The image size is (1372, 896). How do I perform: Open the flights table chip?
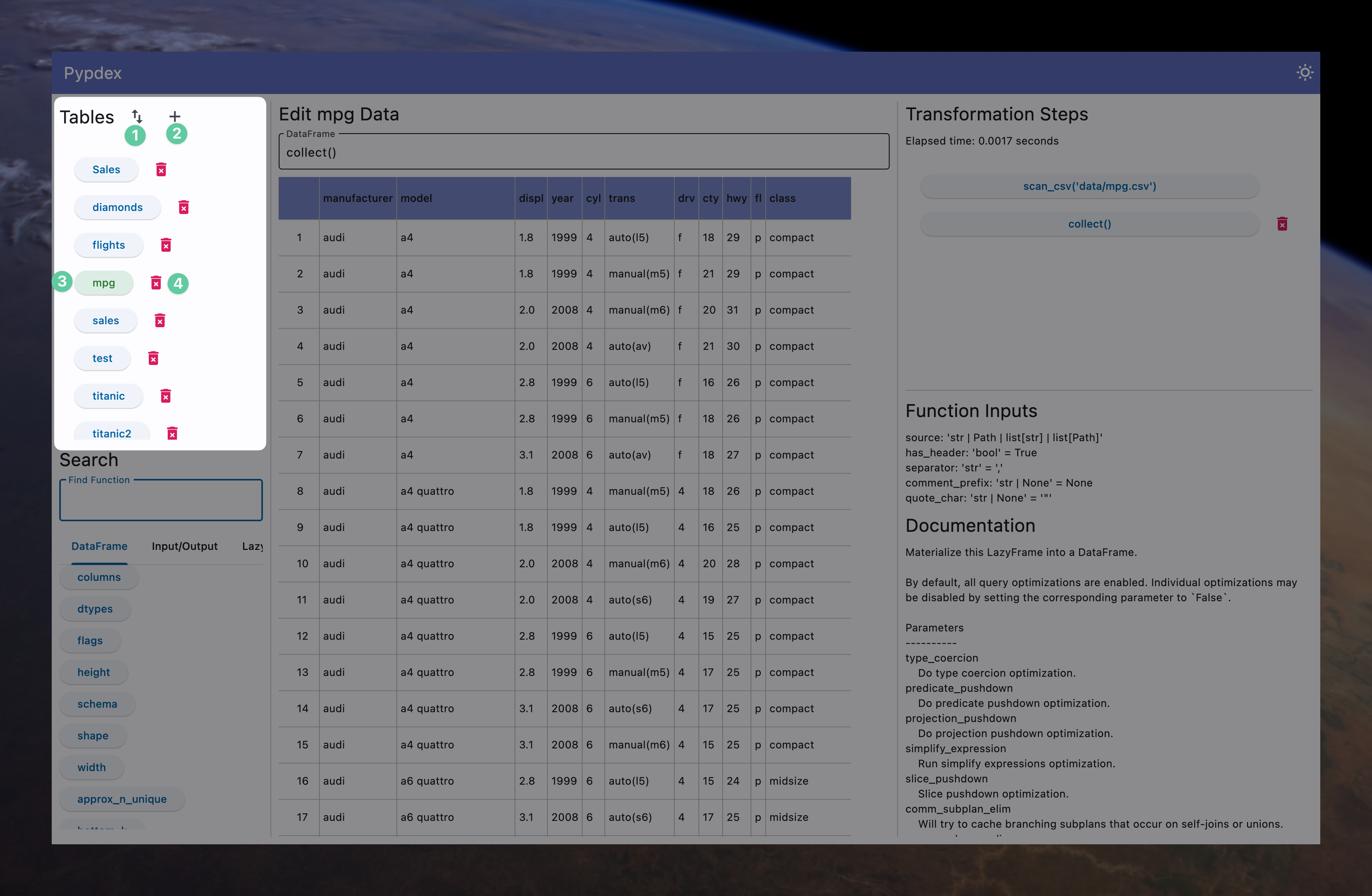(108, 245)
